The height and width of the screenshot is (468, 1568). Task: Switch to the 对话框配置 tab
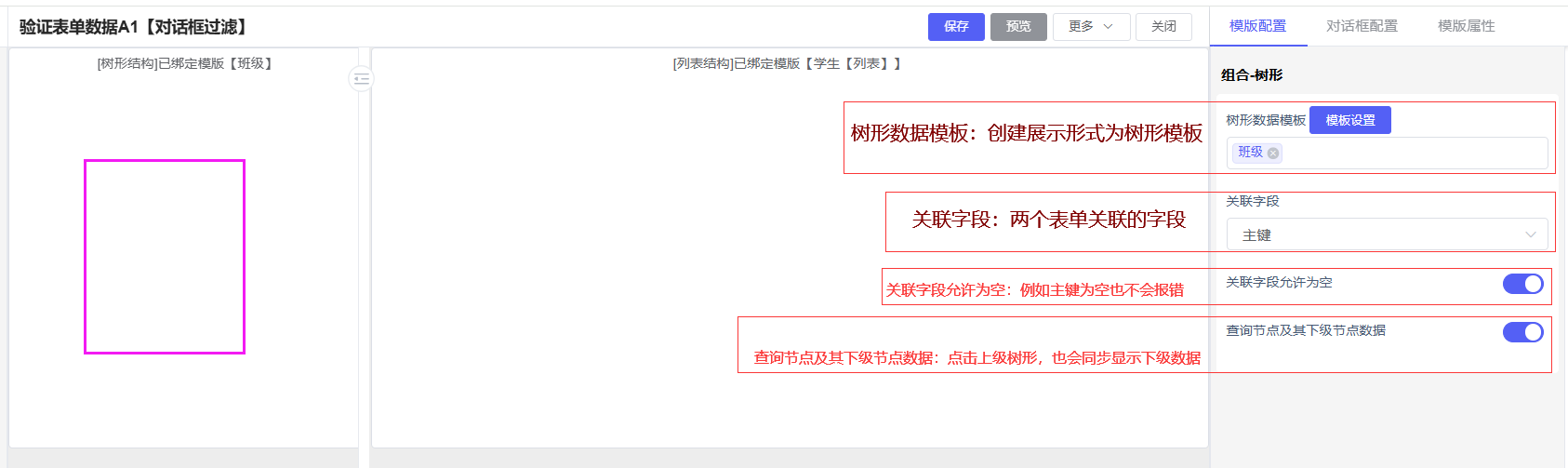point(1362,26)
